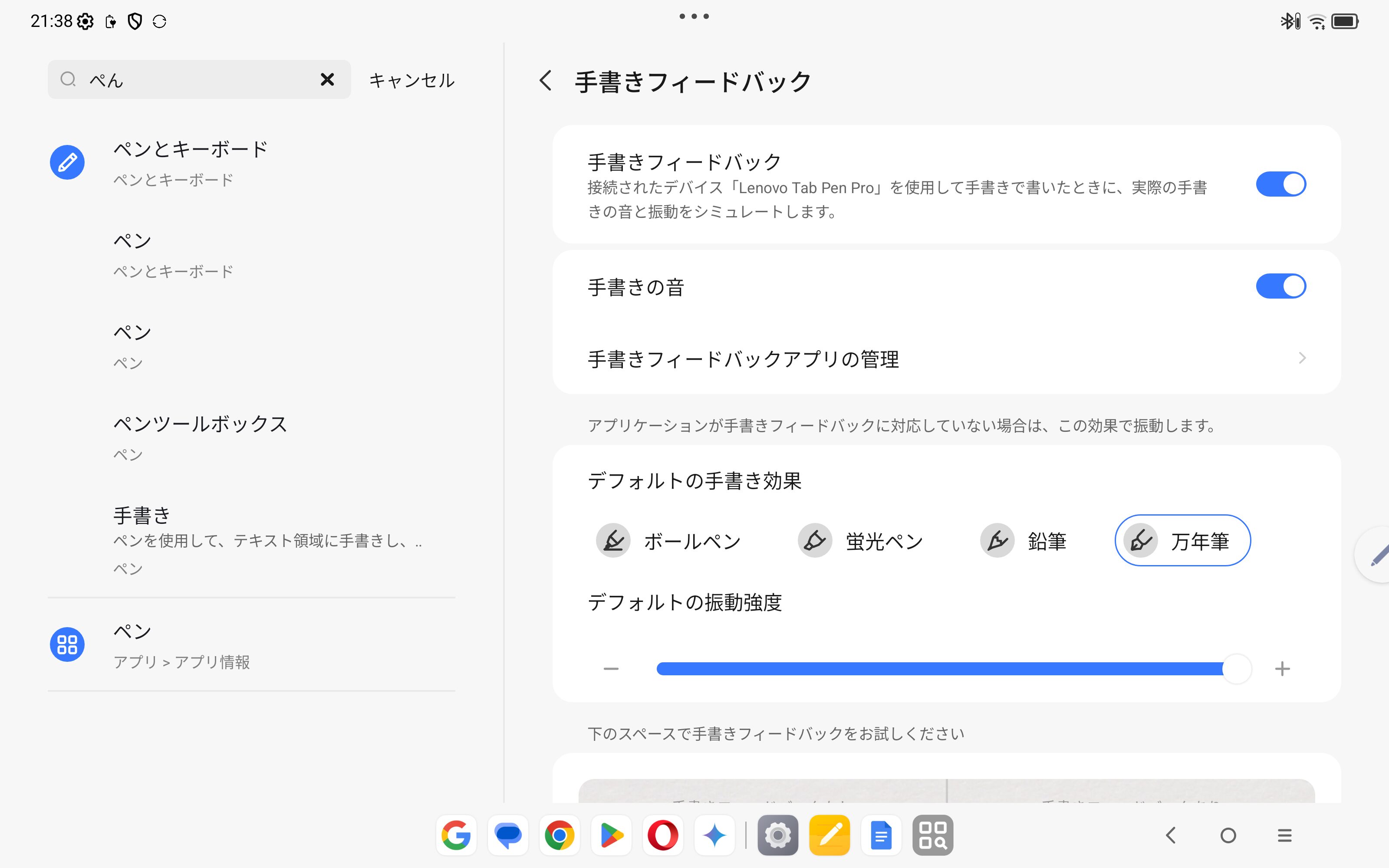Tap the キャンセル button

tap(411, 80)
